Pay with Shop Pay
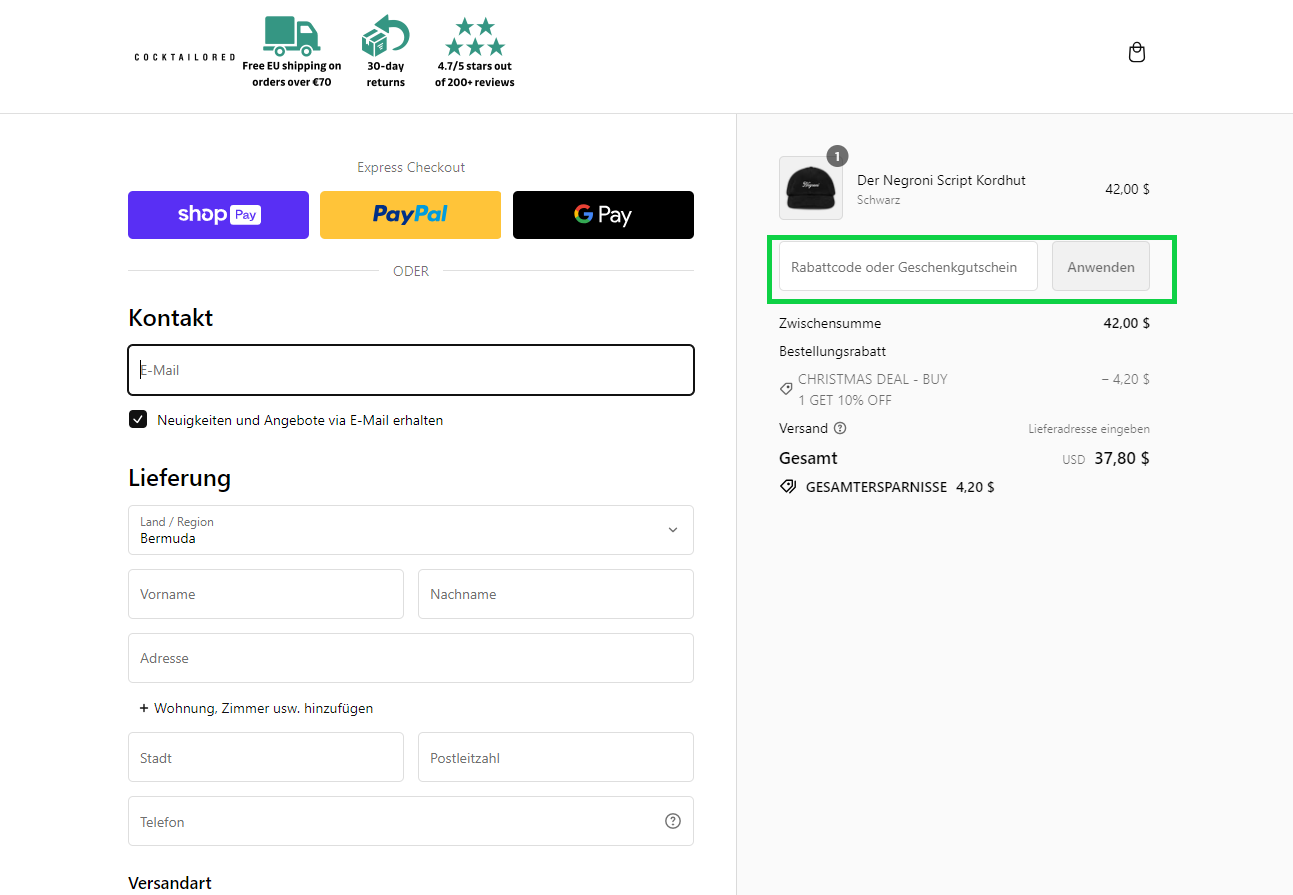Screen dimensions: 1293x895 click(218, 215)
